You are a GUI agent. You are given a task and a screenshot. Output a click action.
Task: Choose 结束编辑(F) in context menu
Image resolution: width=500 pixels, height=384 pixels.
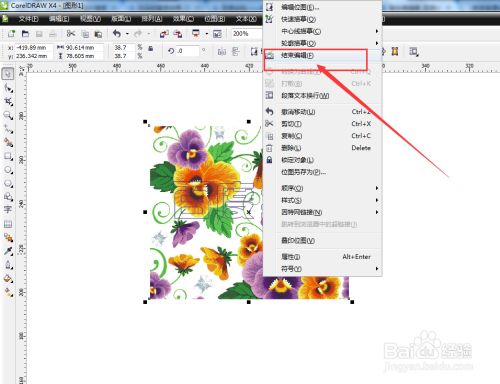tap(323, 55)
